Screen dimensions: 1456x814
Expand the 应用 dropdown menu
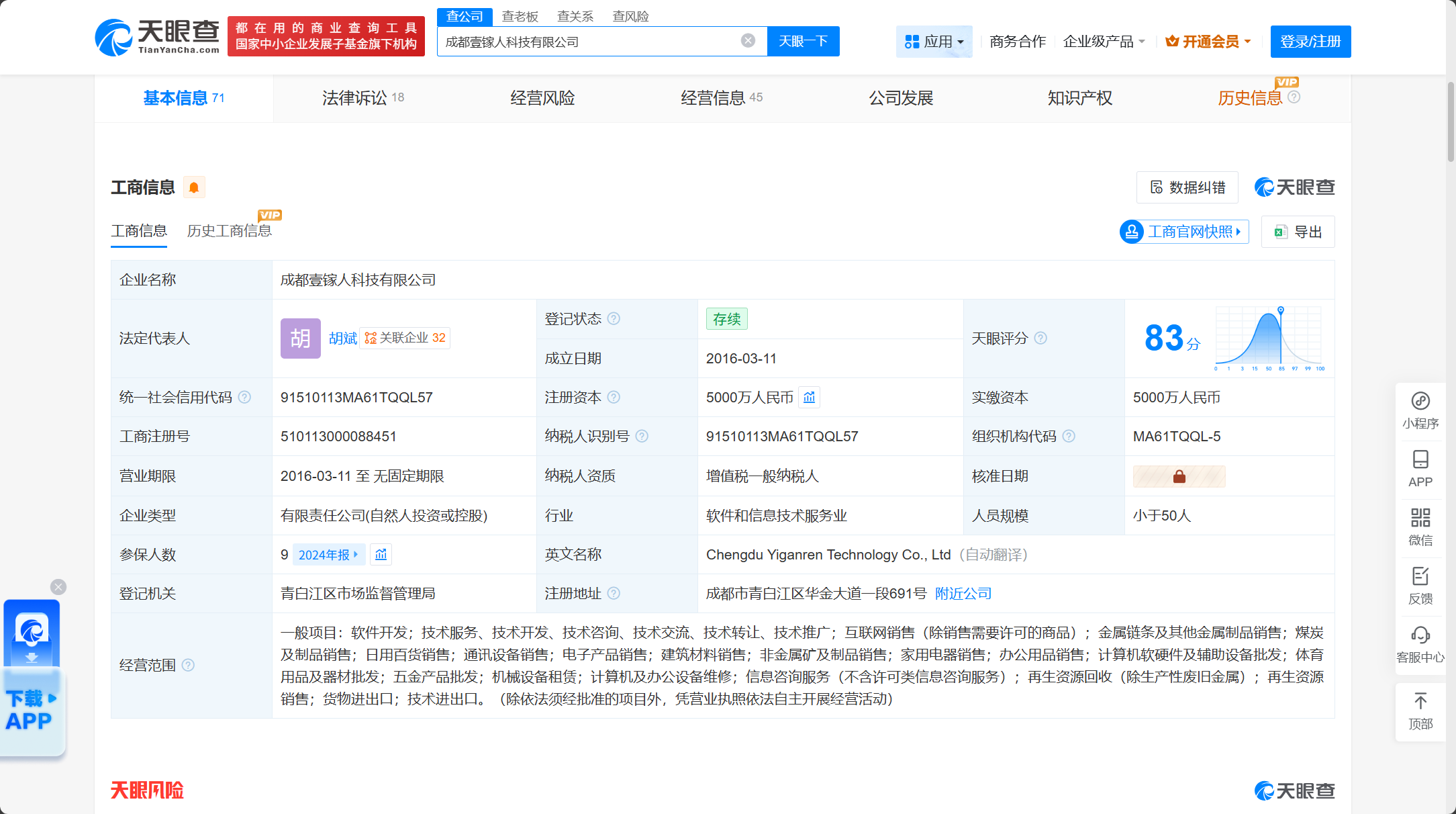[934, 42]
